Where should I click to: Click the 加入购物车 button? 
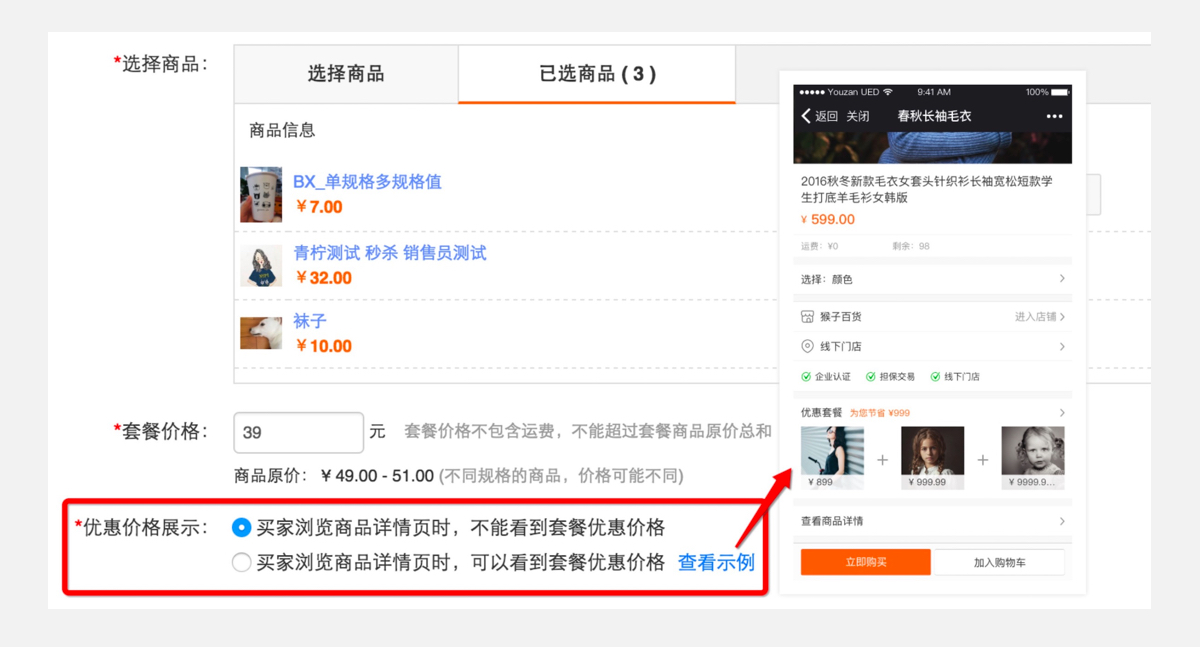(x=999, y=562)
